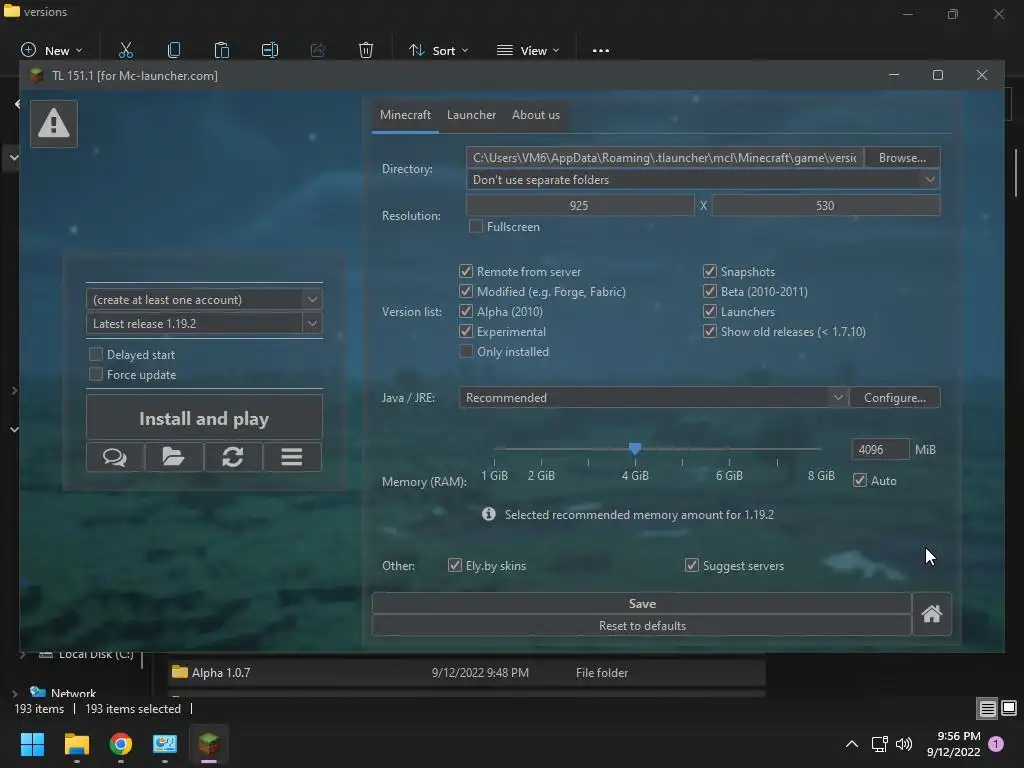Open the Sort dropdown in File Explorer
The image size is (1024, 768).
[439, 50]
